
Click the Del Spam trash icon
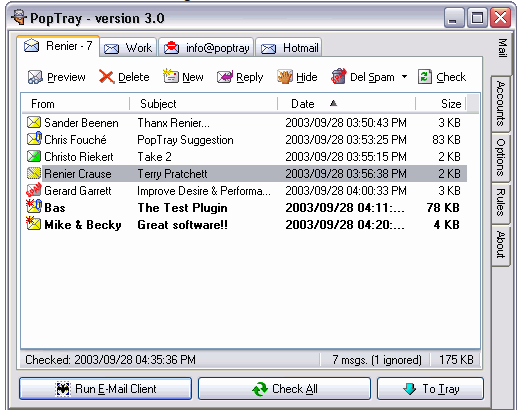338,76
